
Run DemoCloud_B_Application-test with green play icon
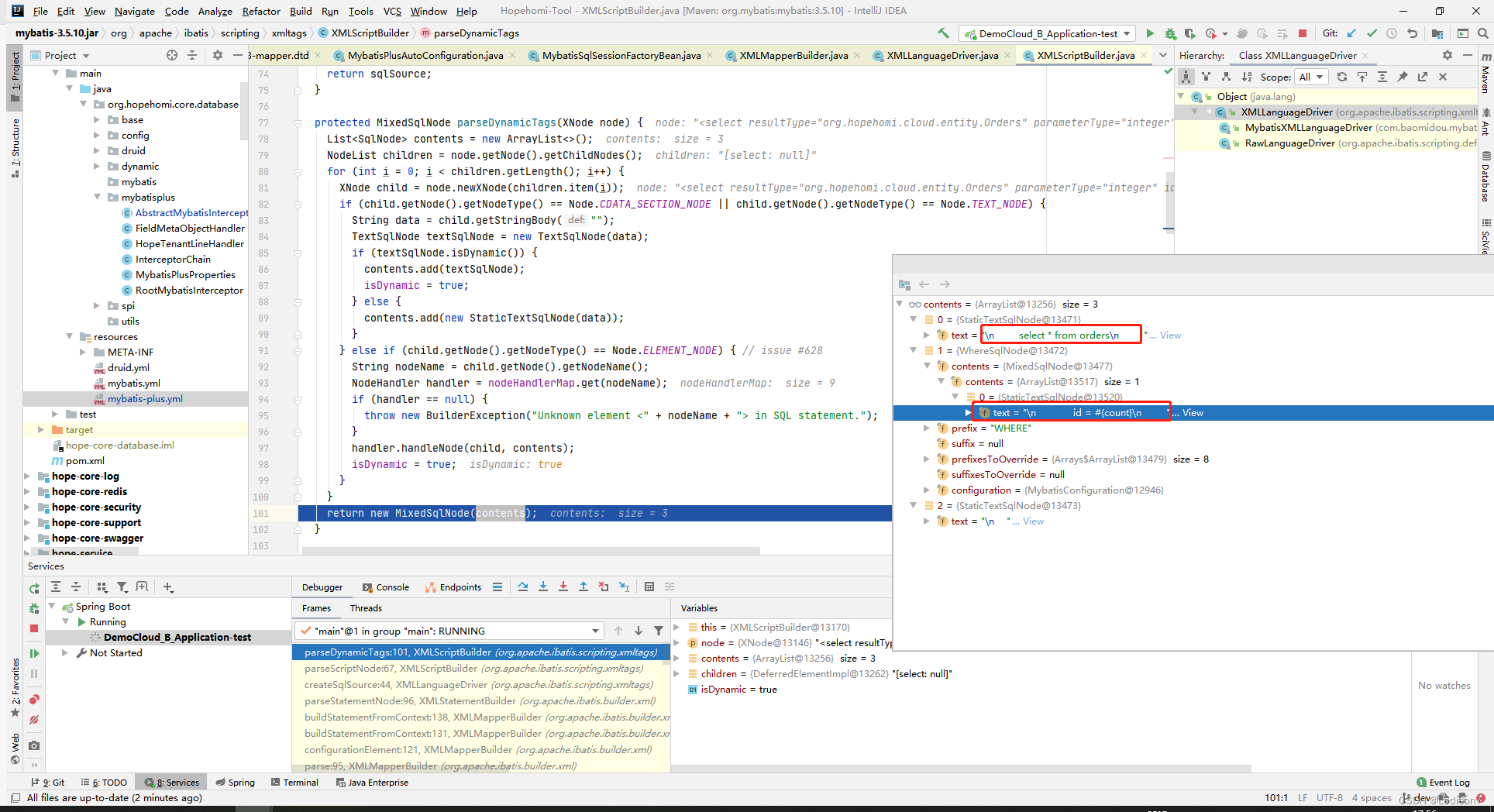pos(1150,33)
